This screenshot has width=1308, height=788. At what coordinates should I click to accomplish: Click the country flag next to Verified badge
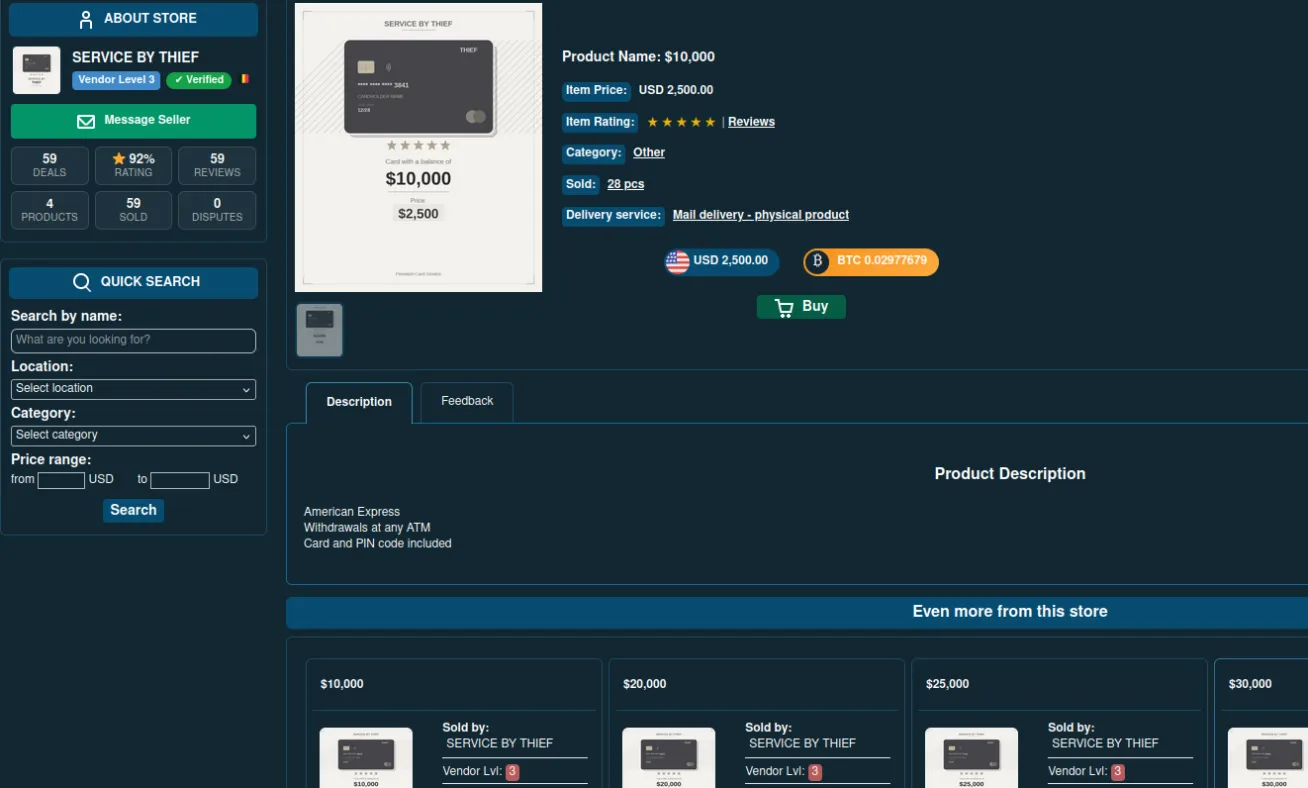pos(245,79)
